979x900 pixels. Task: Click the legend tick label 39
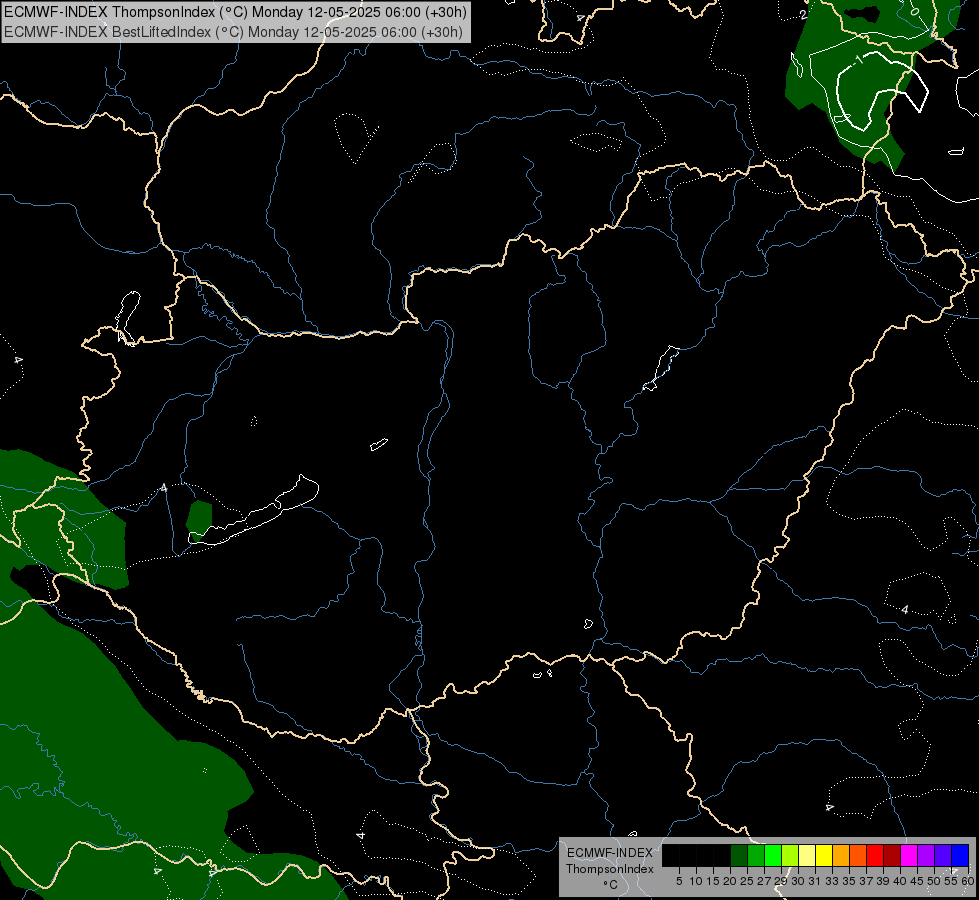pyautogui.click(x=883, y=881)
